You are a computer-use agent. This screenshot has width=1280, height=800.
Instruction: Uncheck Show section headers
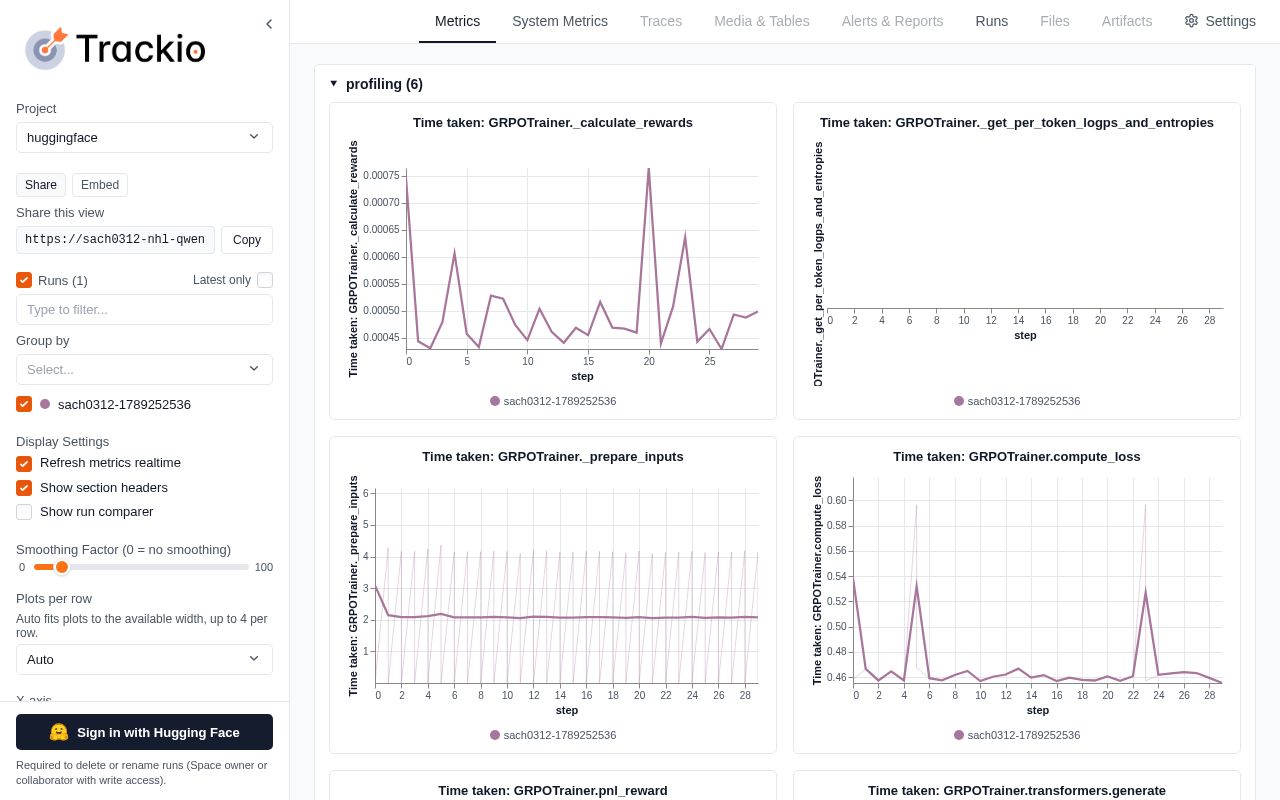pyautogui.click(x=24, y=488)
